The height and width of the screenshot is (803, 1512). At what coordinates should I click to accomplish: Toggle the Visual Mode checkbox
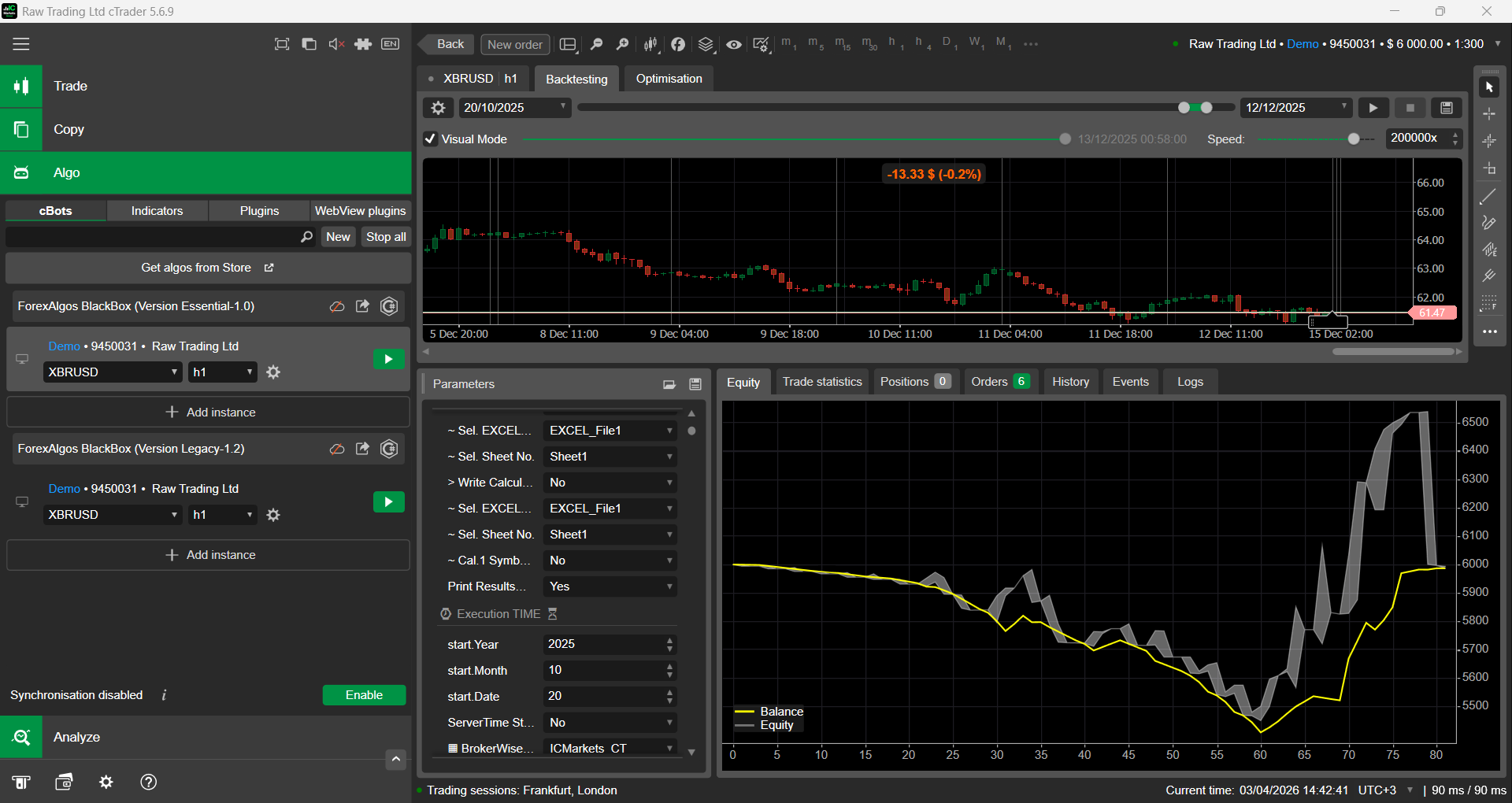[431, 139]
